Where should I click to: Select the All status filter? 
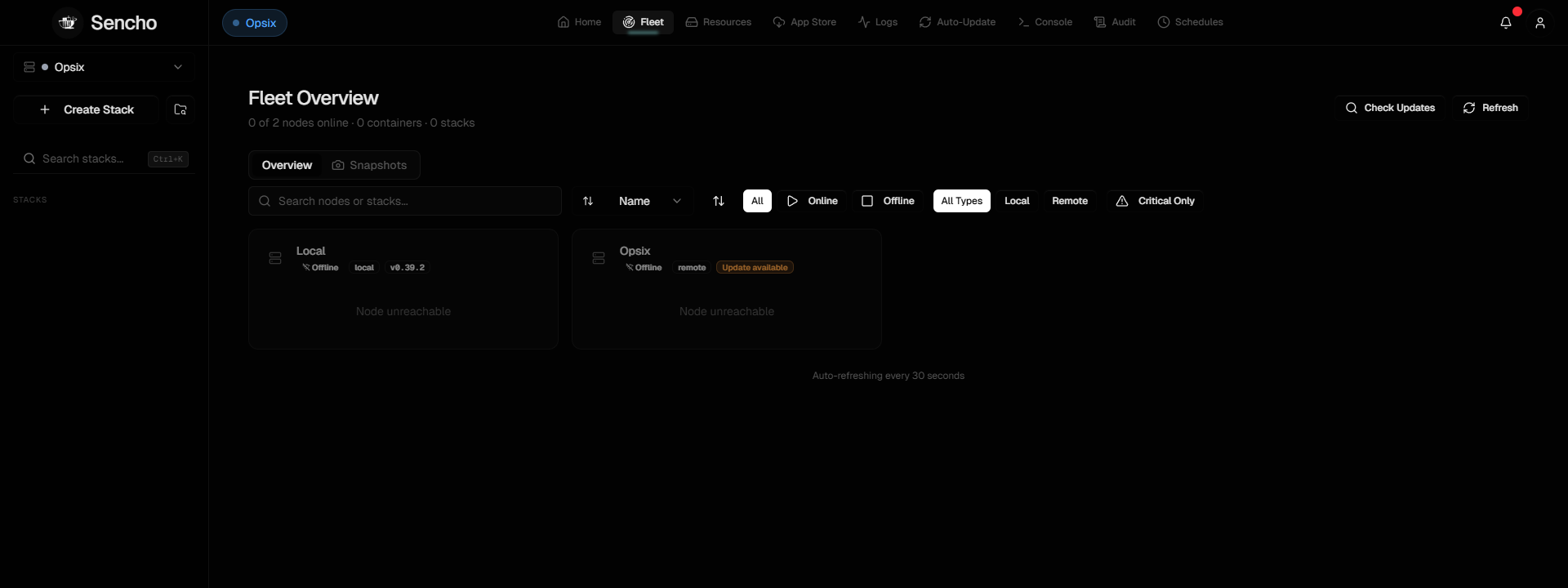(757, 201)
